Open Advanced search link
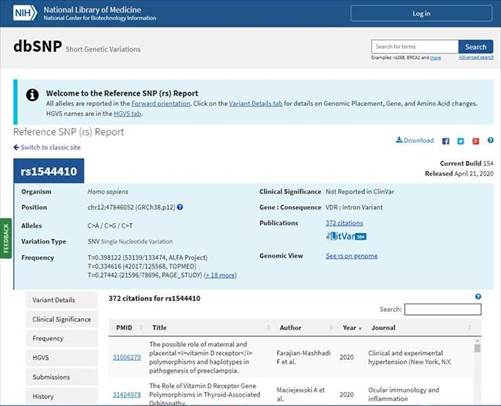The height and width of the screenshot is (406, 501). pos(476,58)
